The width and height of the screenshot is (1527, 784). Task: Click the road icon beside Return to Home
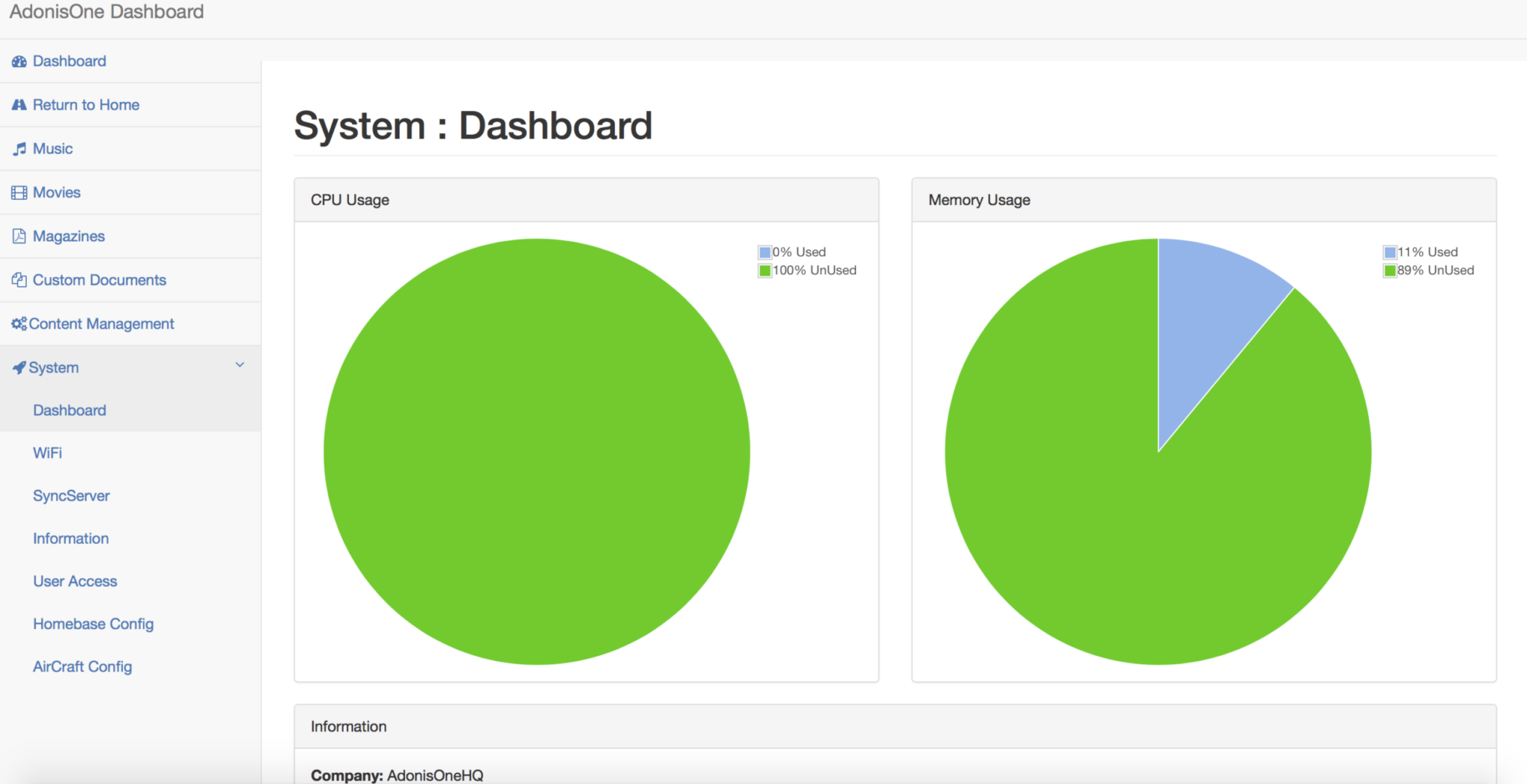click(x=19, y=105)
